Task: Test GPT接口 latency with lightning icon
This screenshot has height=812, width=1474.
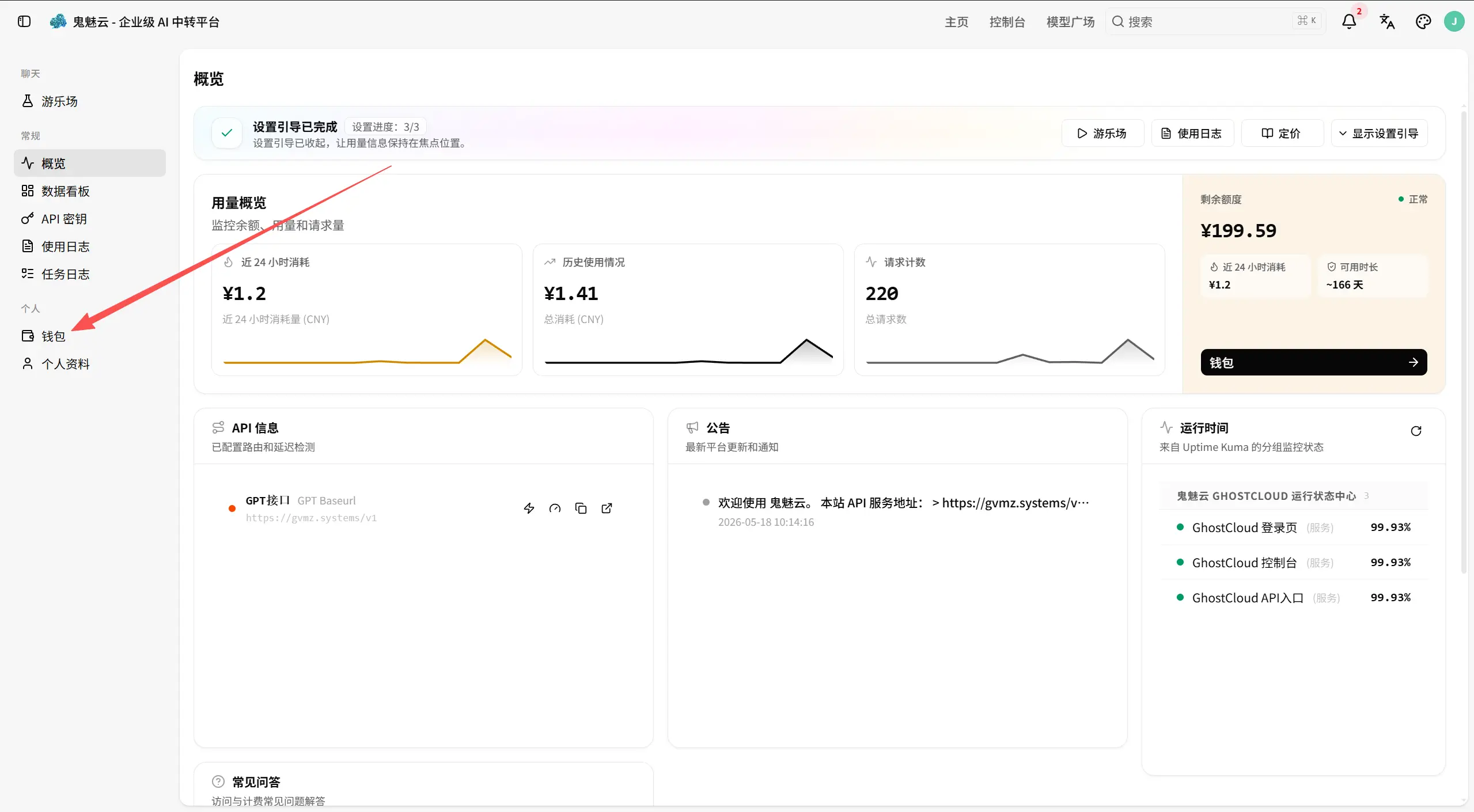Action: 529,509
